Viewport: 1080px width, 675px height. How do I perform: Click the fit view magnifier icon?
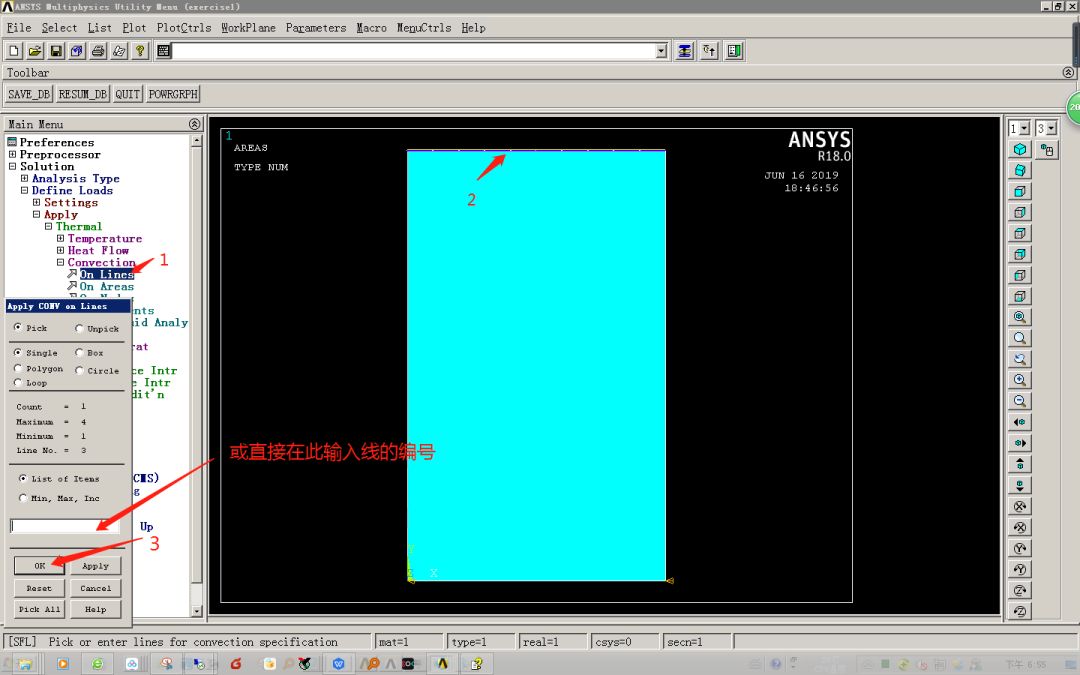tap(1019, 317)
